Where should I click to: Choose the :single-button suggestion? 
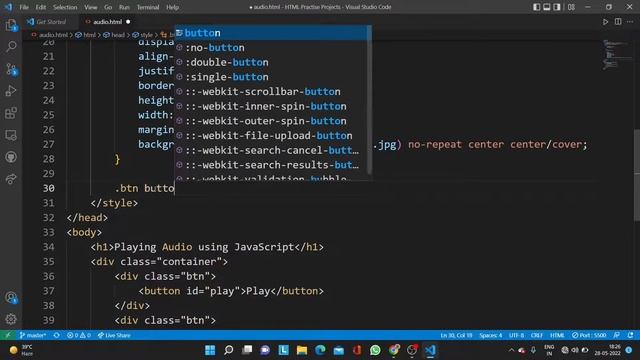pos(271,77)
